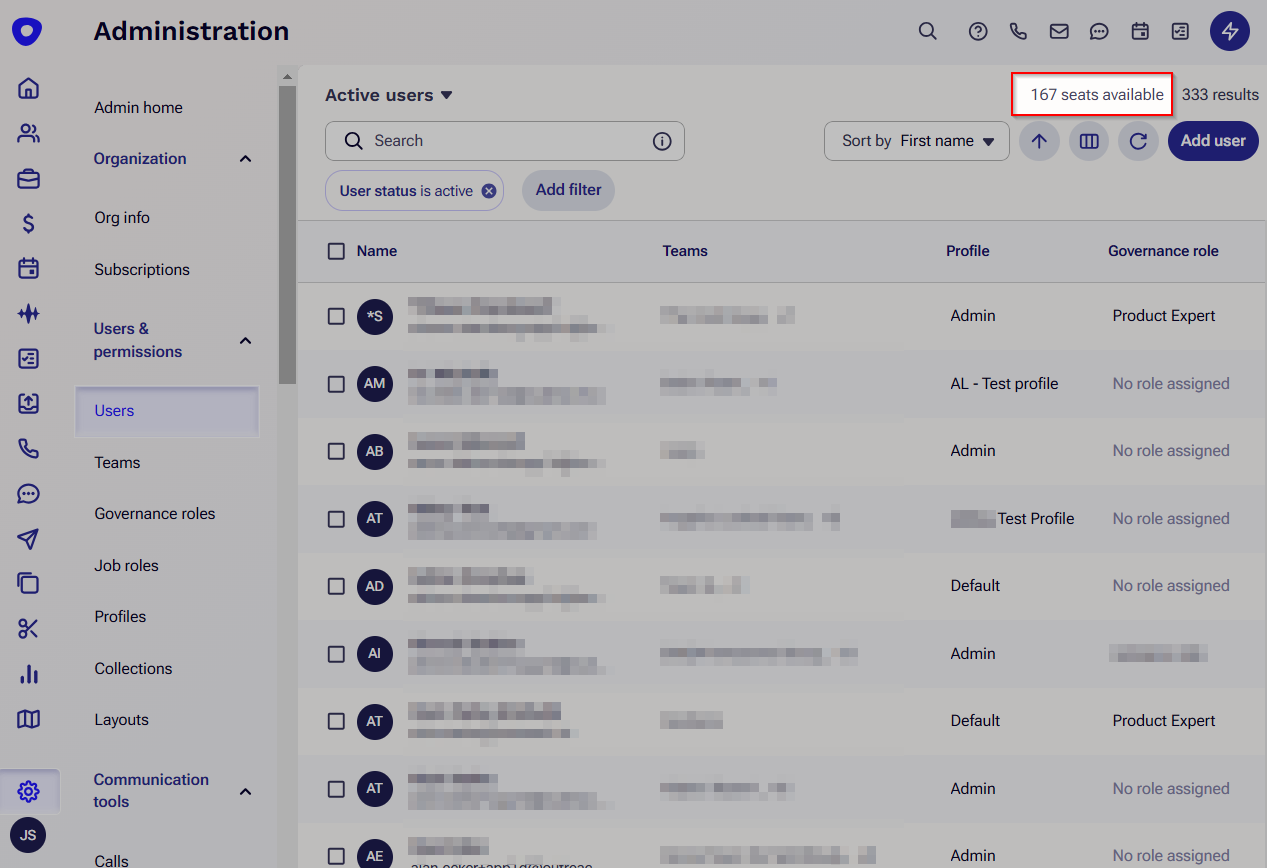Collapse the Communication tools section
Viewport: 1267px width, 868px height.
[x=246, y=792]
